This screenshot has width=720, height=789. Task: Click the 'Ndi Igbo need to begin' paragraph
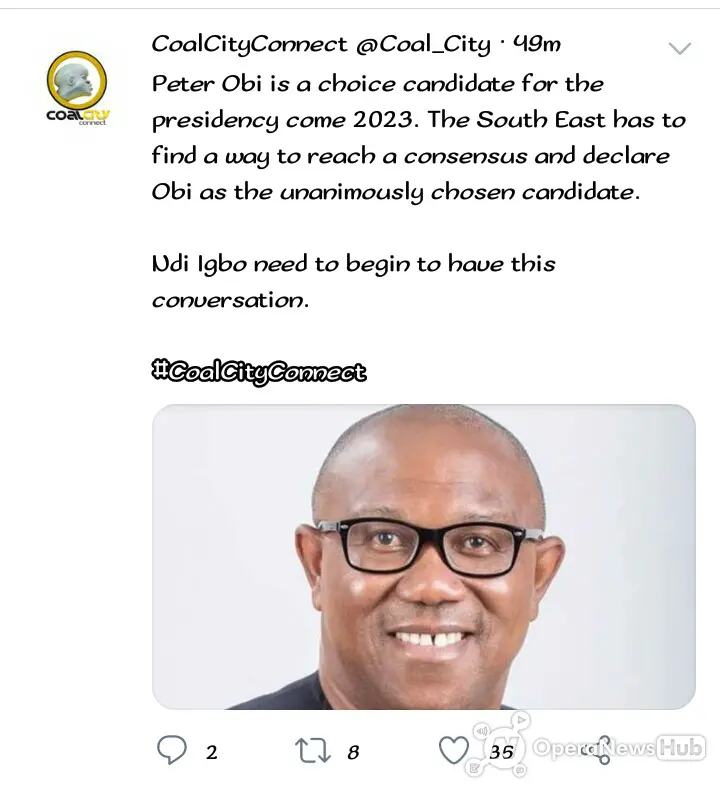pyautogui.click(x=353, y=282)
